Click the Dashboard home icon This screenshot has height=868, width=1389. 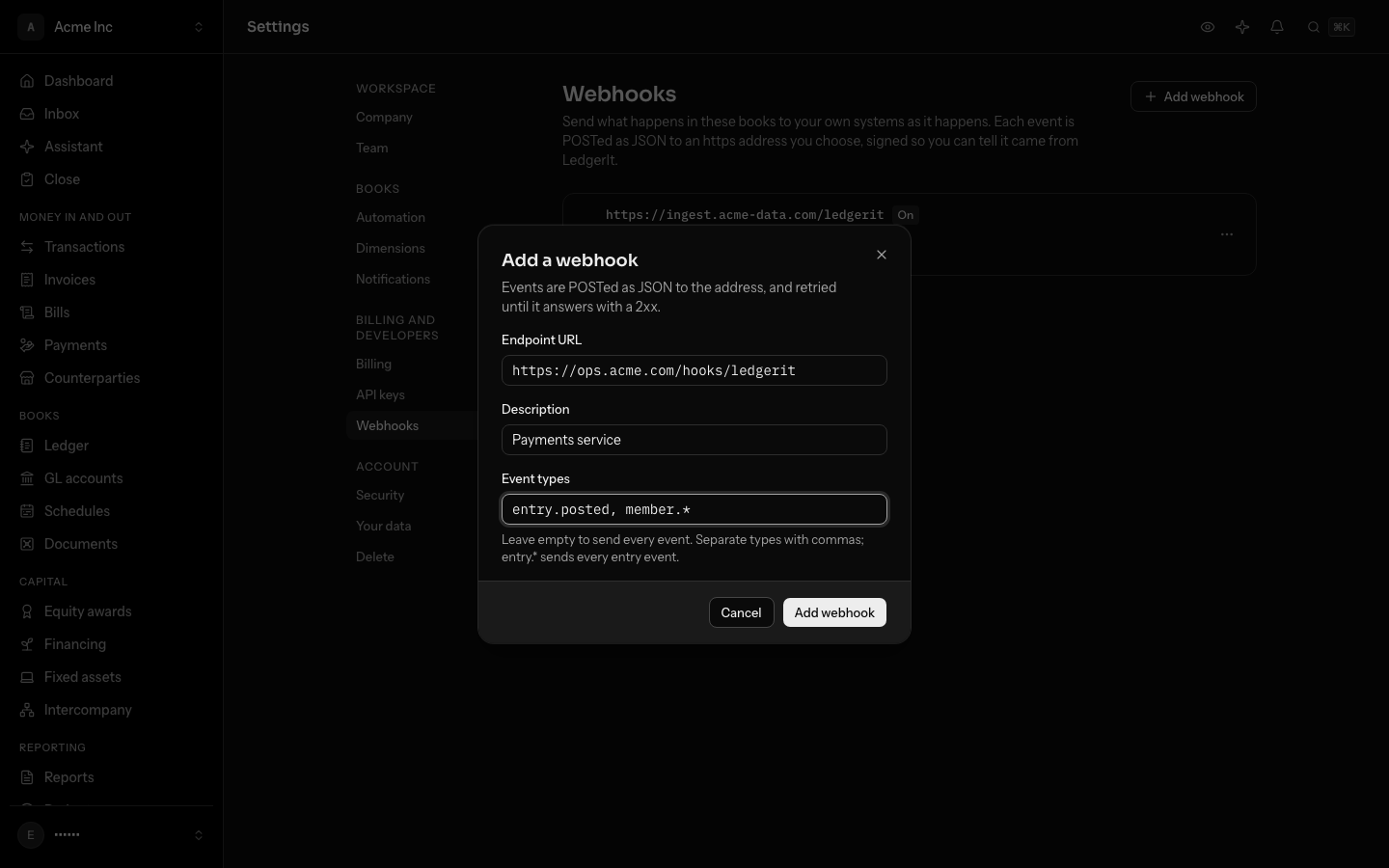[27, 81]
